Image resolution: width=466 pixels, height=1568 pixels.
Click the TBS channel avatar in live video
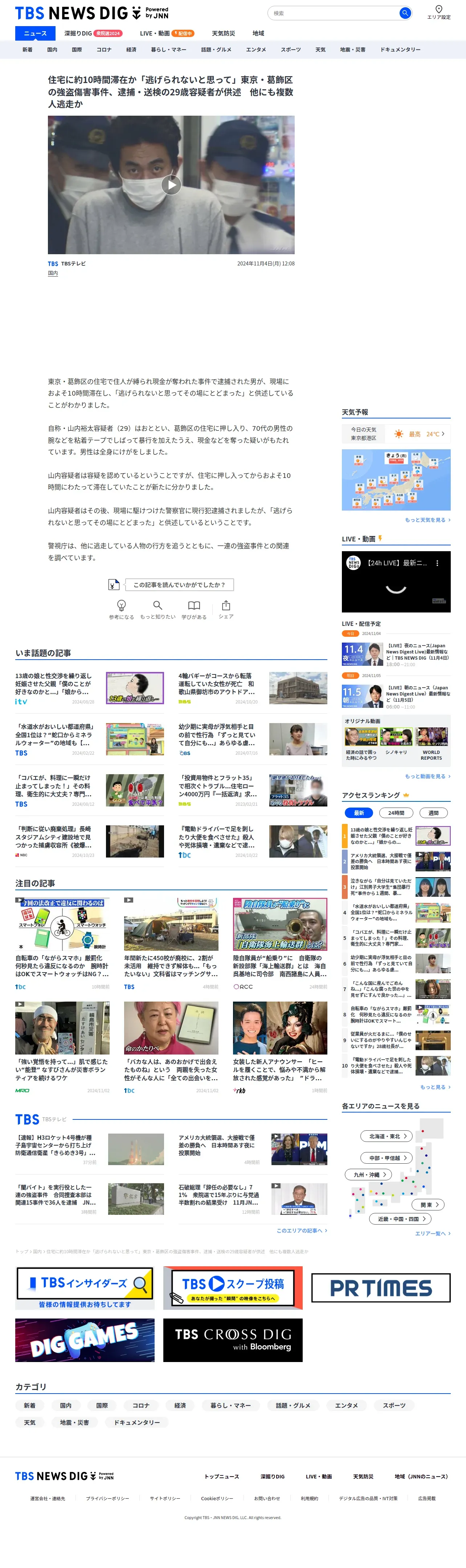pos(354,563)
